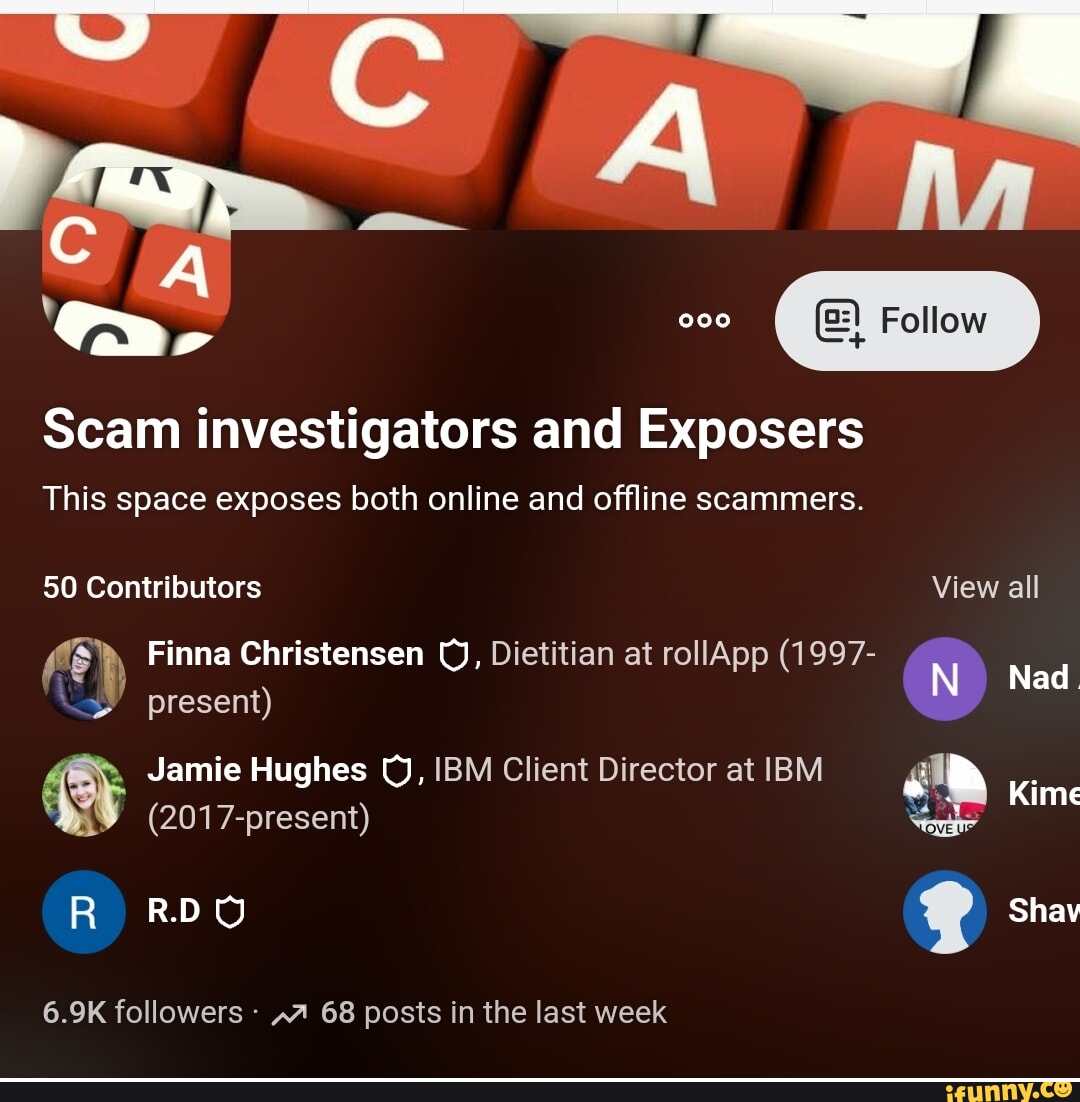Click the 6.9K followers count

pos(143,1012)
